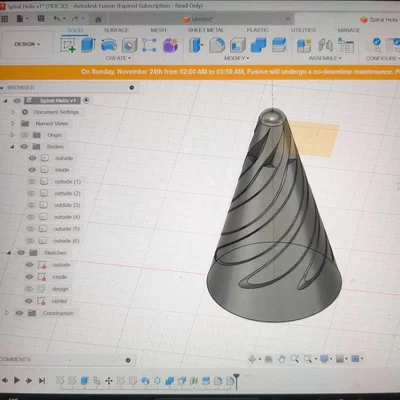
Task: Toggle visibility of the 'design' sketch
Action: pos(29,289)
